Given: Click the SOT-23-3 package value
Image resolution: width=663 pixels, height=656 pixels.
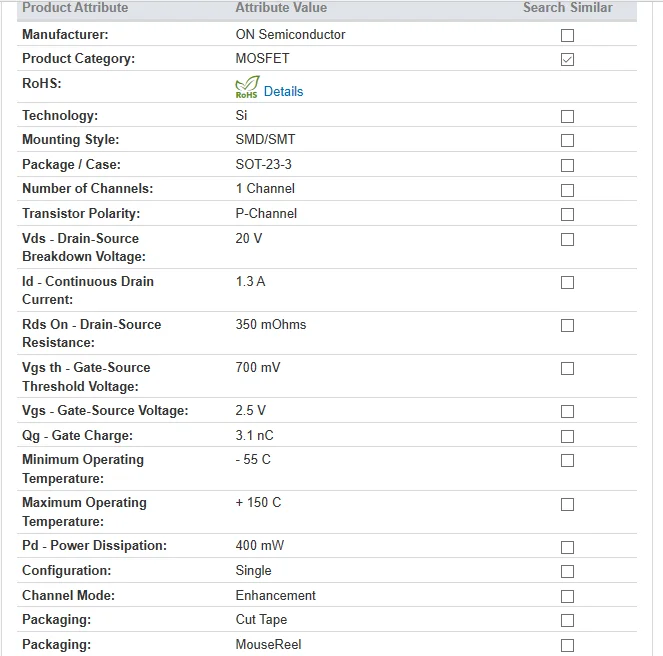Looking at the screenshot, I should (263, 164).
